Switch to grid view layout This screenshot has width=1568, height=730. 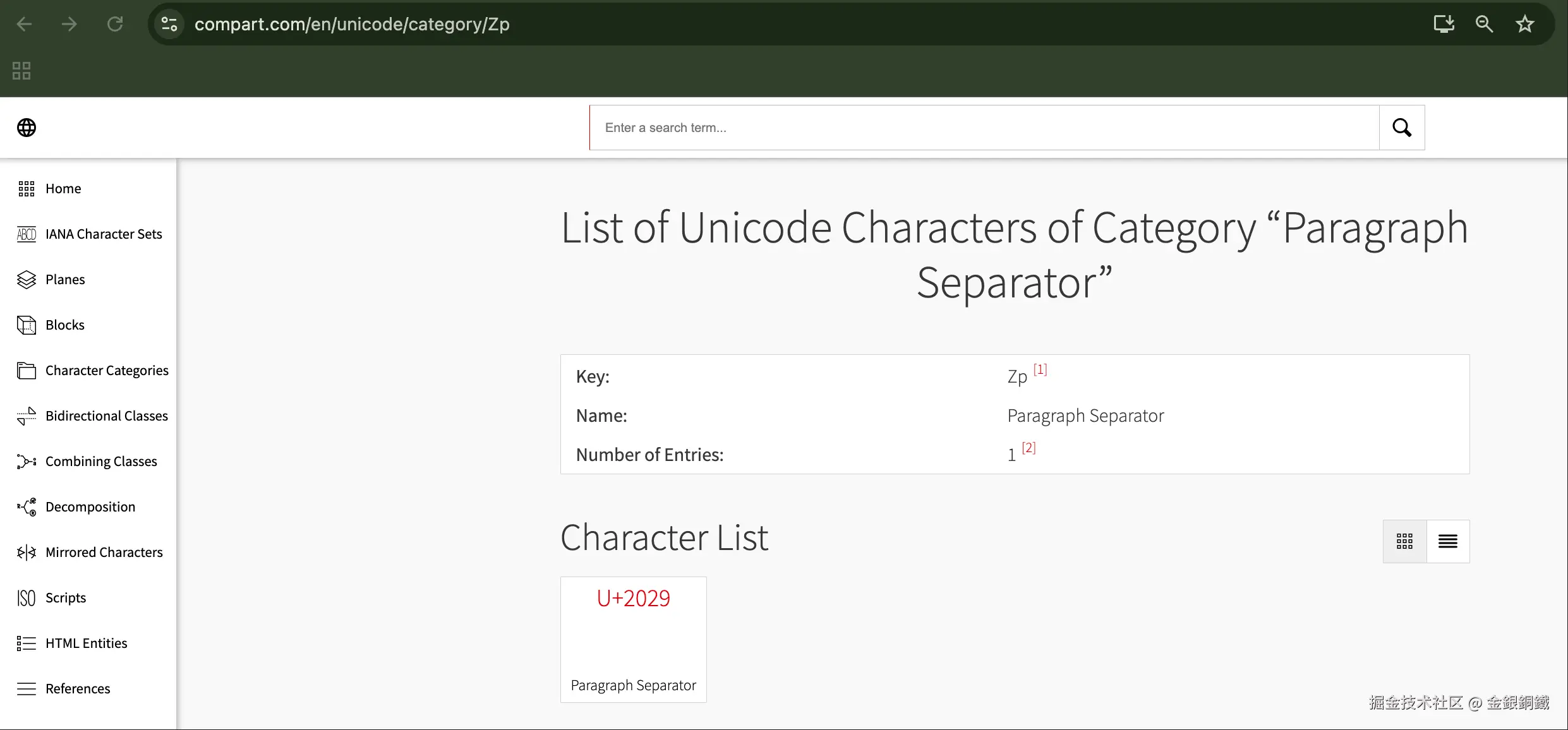1404,541
